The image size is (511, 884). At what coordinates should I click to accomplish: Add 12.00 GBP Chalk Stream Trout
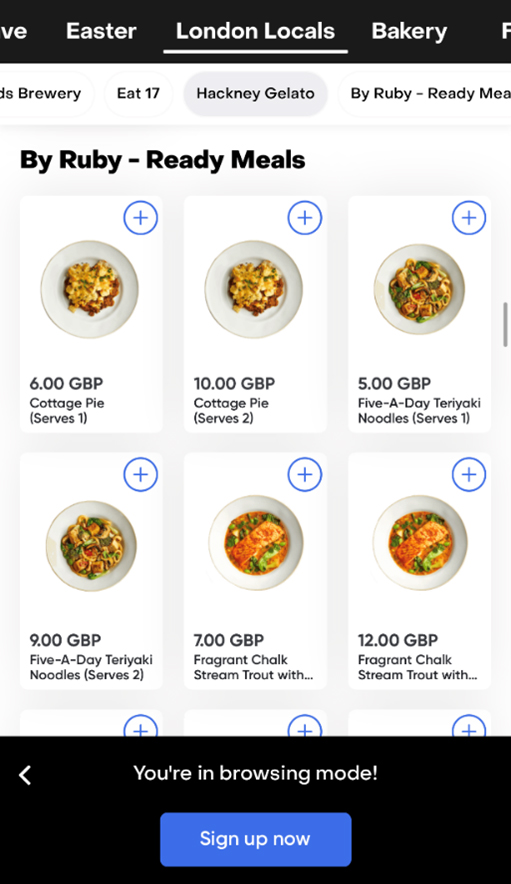tap(469, 474)
